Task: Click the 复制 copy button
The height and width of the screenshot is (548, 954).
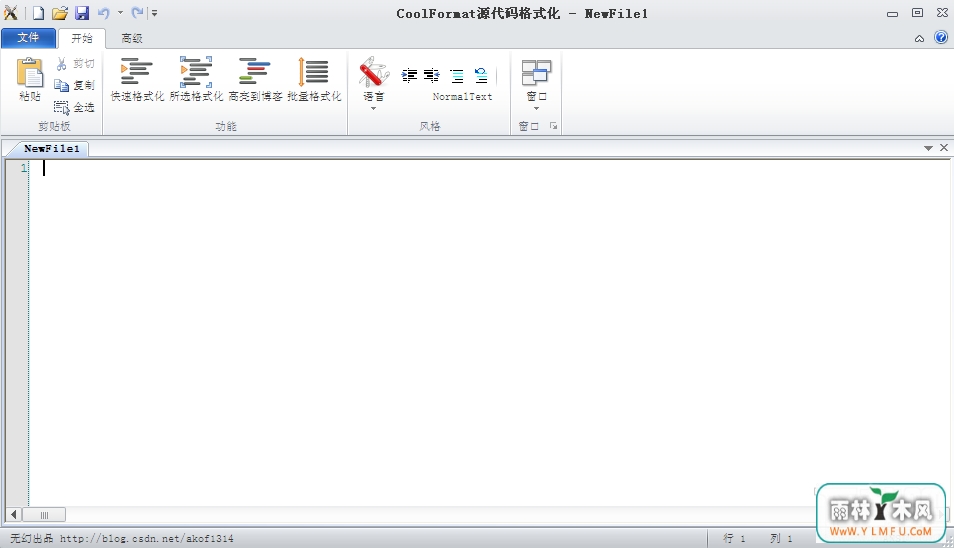Action: (x=75, y=85)
